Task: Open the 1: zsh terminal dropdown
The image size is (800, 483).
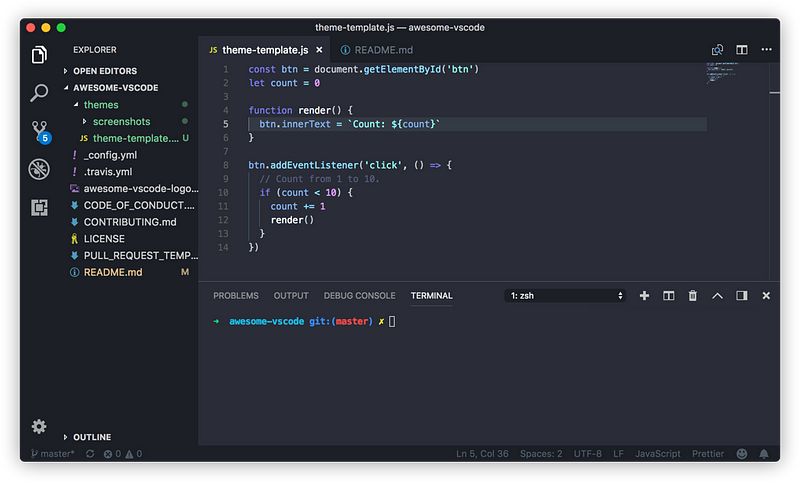Action: 565,296
